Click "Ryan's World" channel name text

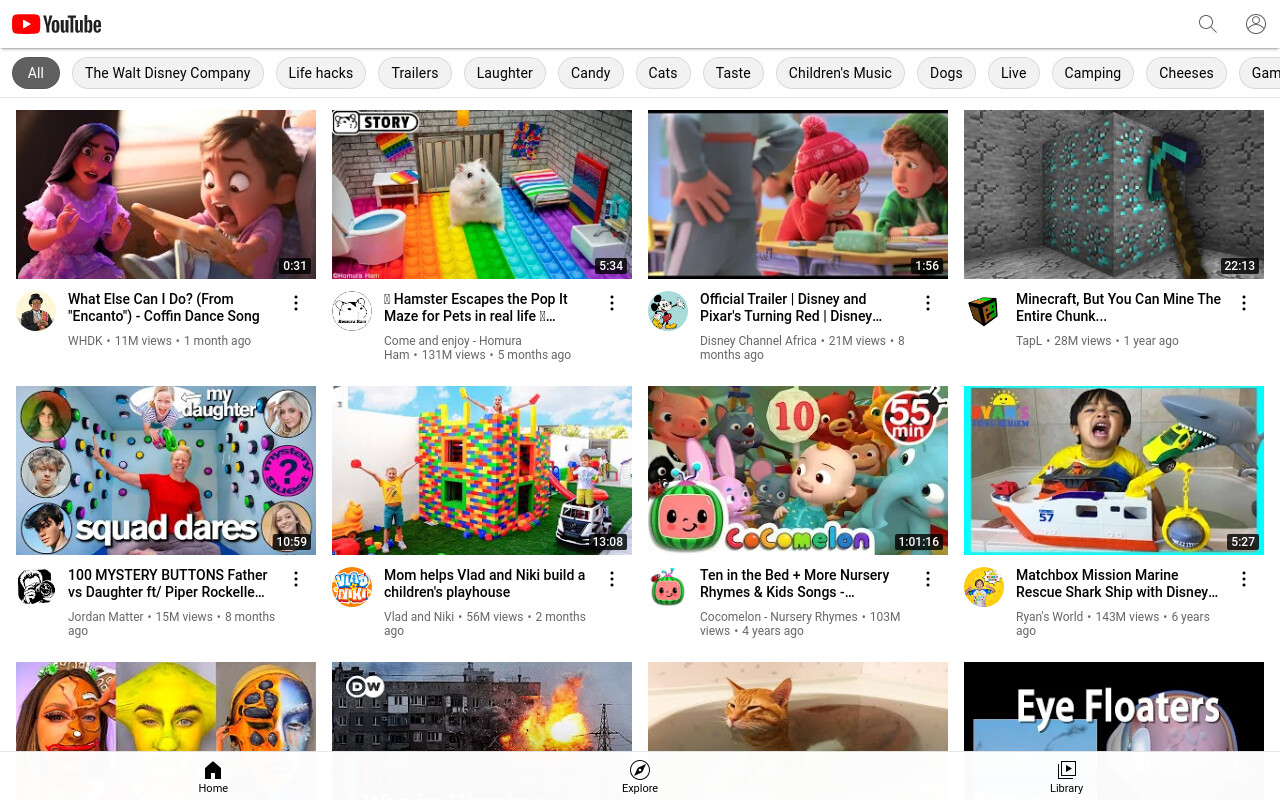click(x=1049, y=617)
